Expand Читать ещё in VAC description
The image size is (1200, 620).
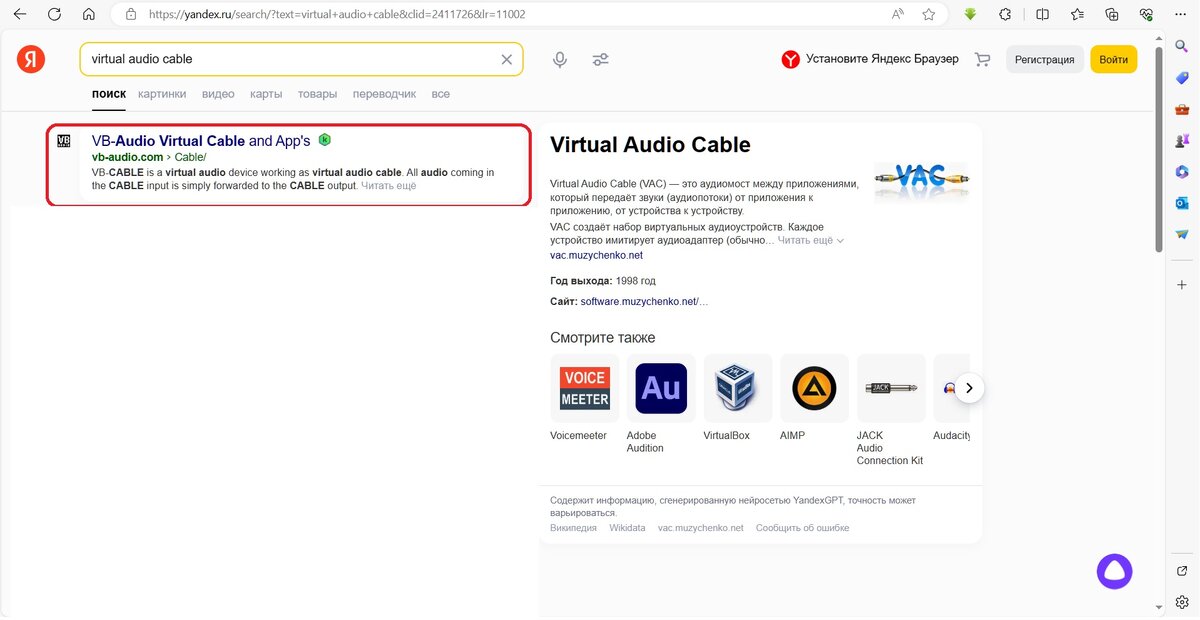[811, 241]
